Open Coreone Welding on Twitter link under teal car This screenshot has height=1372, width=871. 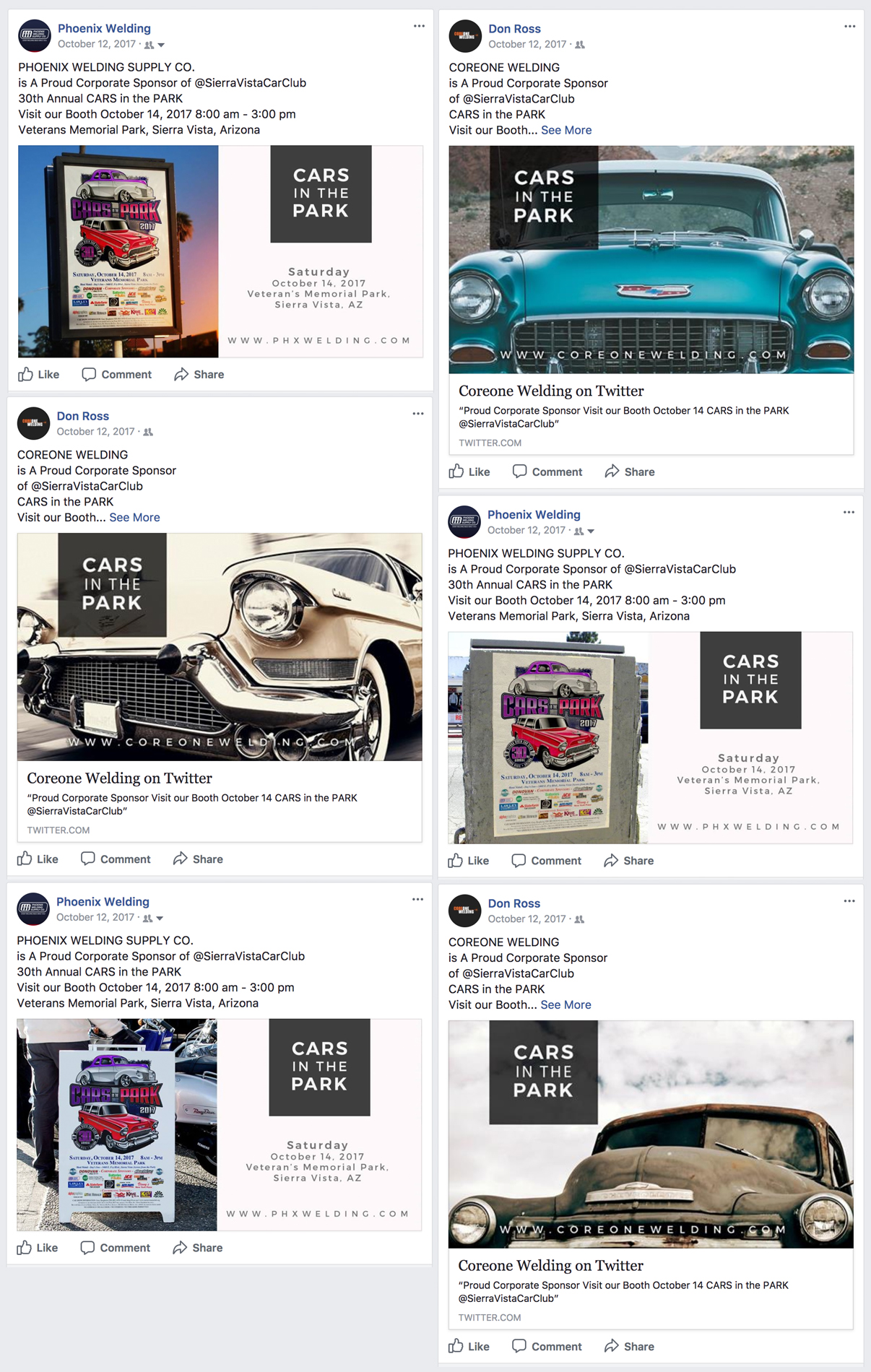pos(551,391)
